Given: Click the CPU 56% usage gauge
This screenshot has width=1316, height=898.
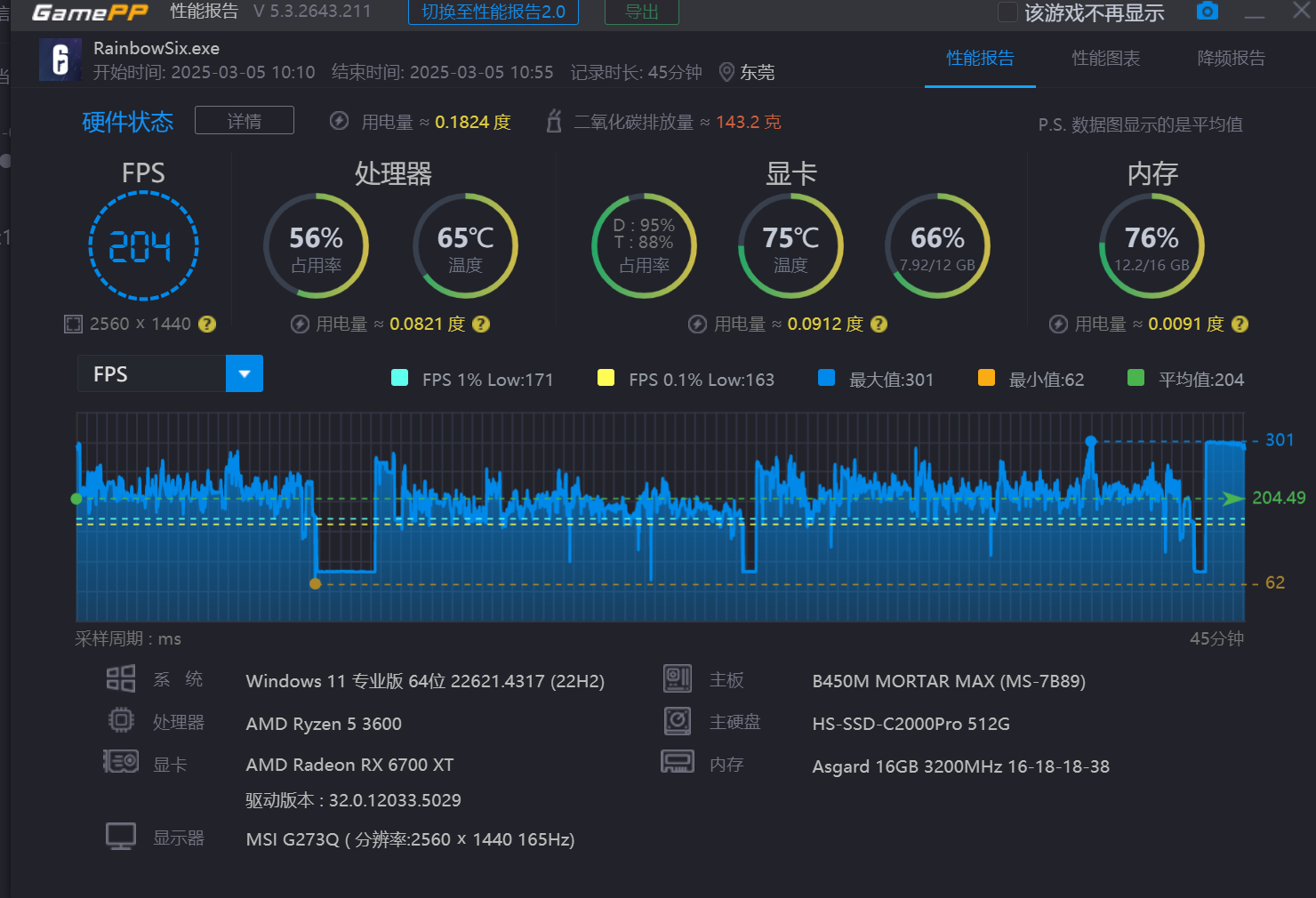Looking at the screenshot, I should pyautogui.click(x=317, y=246).
